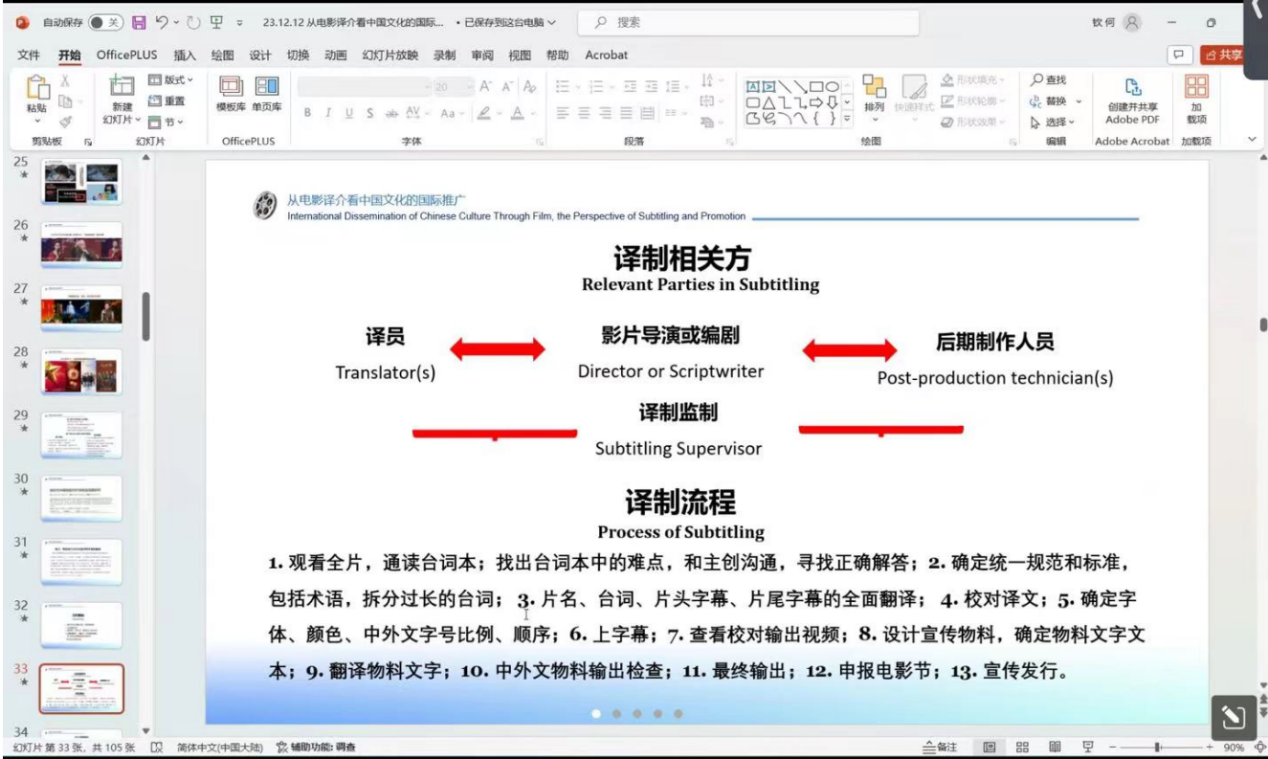Click the 查找 find button
The height and width of the screenshot is (759, 1268).
pyautogui.click(x=1048, y=80)
